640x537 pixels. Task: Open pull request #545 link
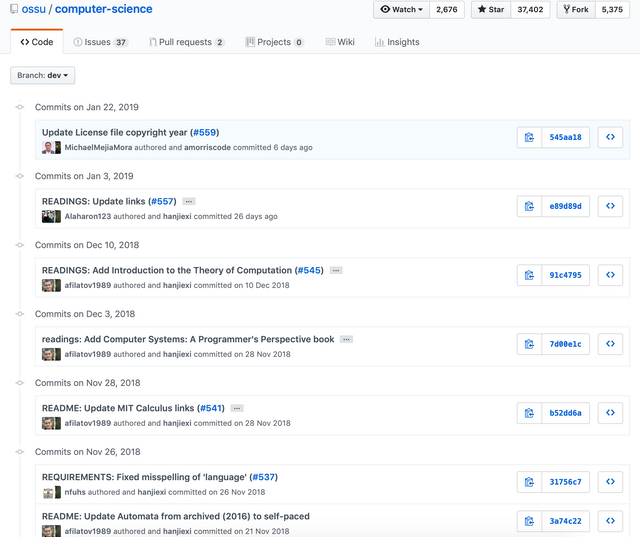coord(309,271)
